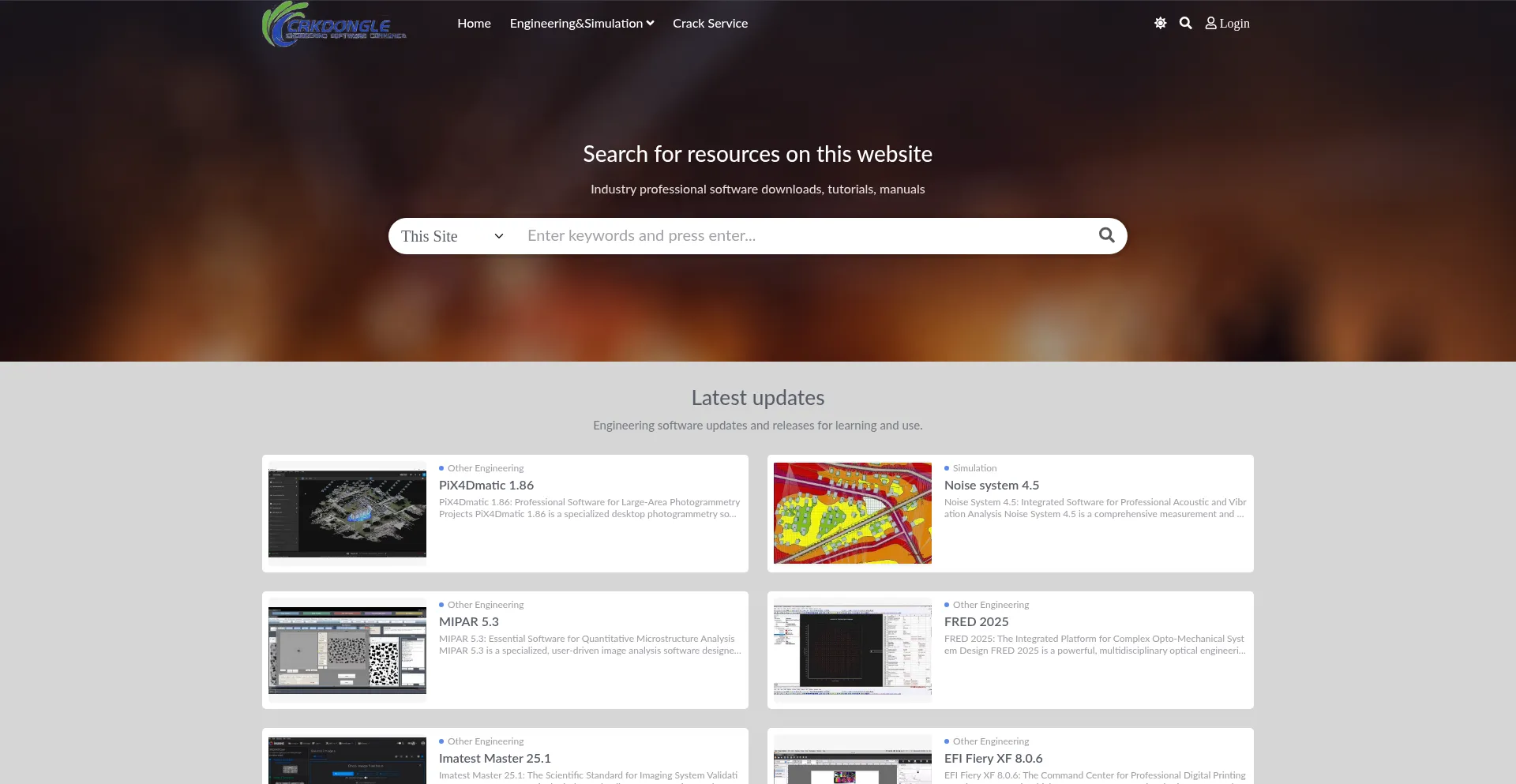Click the FRED 2025 preview thumbnail
Image resolution: width=1516 pixels, height=784 pixels.
coord(853,650)
